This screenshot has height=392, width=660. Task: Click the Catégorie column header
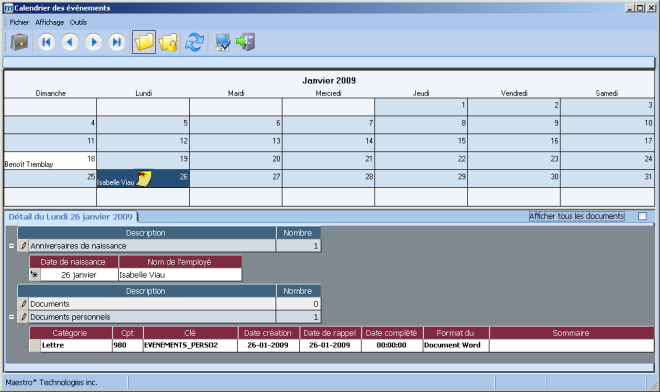[x=70, y=333]
